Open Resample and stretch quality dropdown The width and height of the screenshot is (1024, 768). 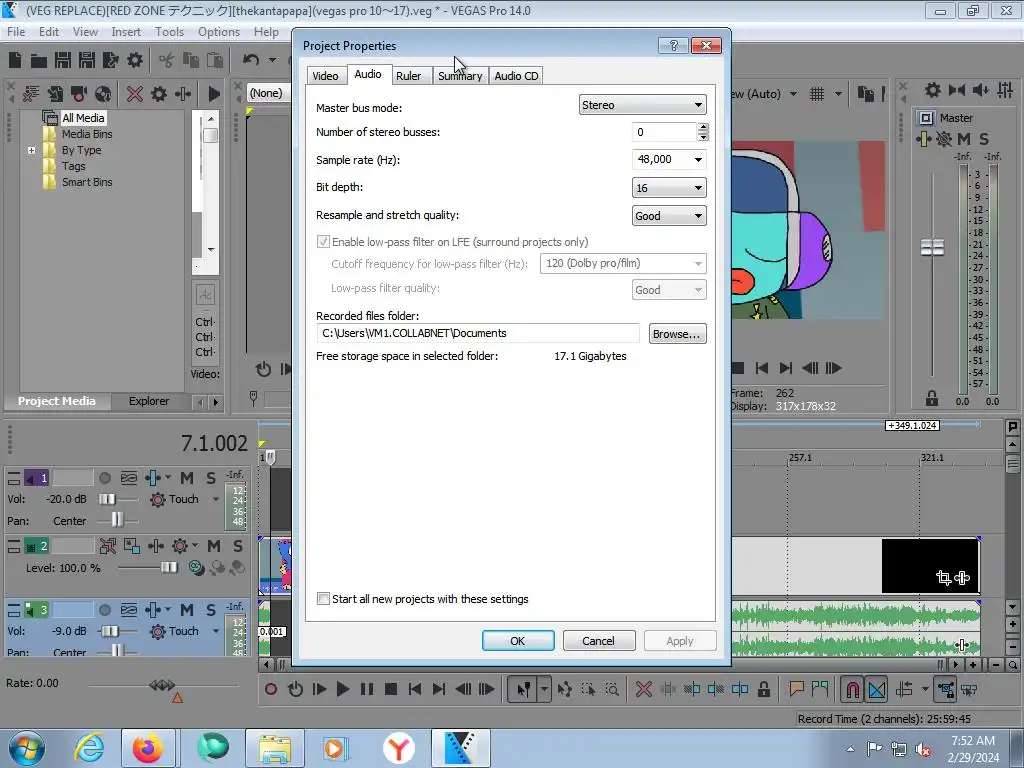(x=669, y=216)
